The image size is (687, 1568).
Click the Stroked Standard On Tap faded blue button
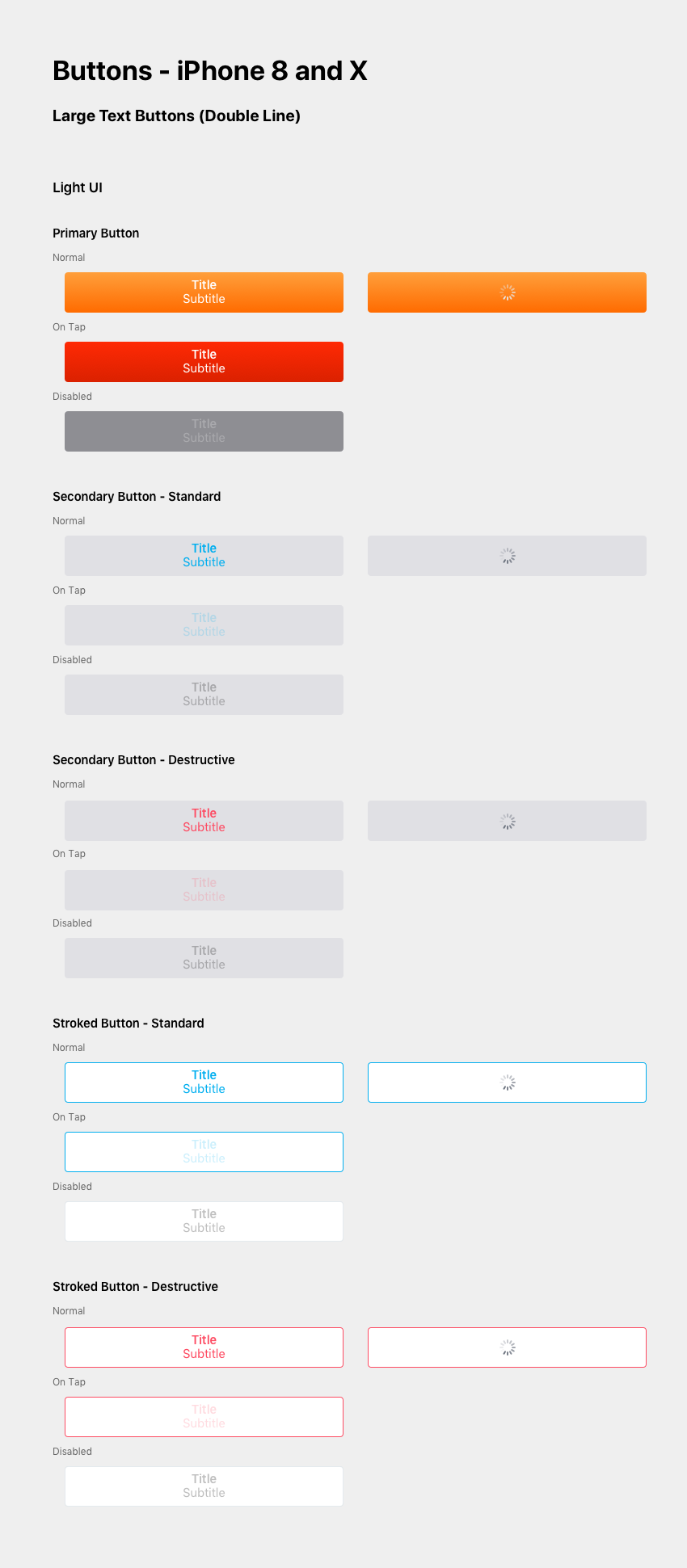pyautogui.click(x=204, y=1152)
